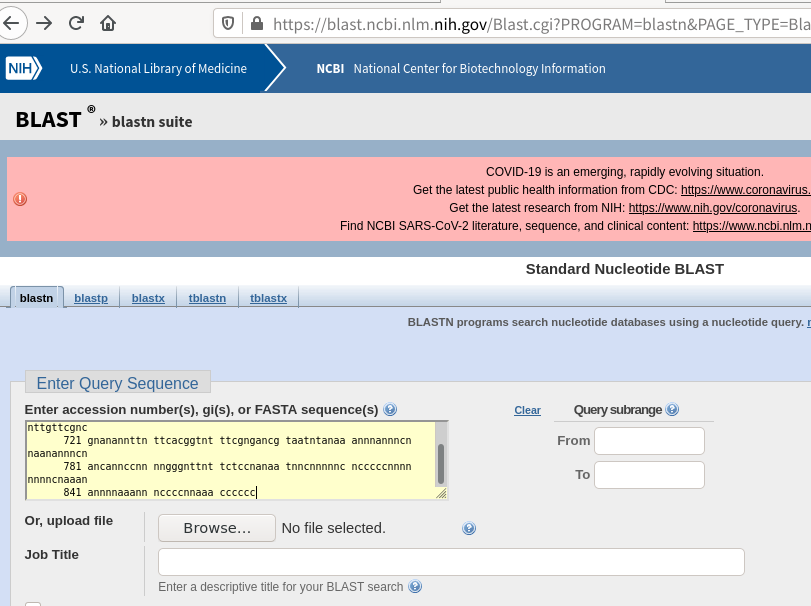
Task: Open U.S. National Library of Medicine link
Action: [x=158, y=68]
